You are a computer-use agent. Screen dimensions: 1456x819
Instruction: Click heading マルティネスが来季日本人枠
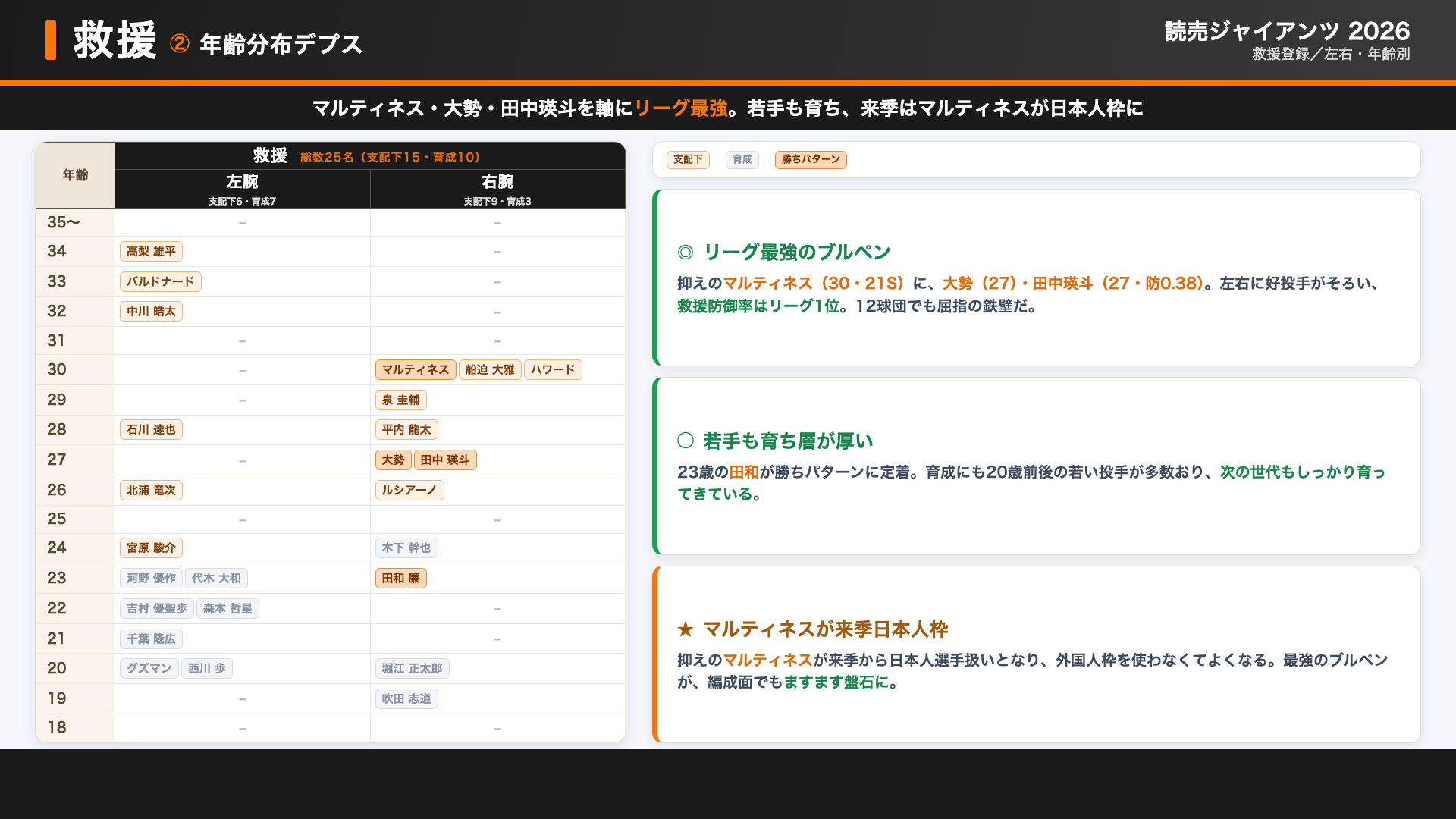pyautogui.click(x=826, y=629)
